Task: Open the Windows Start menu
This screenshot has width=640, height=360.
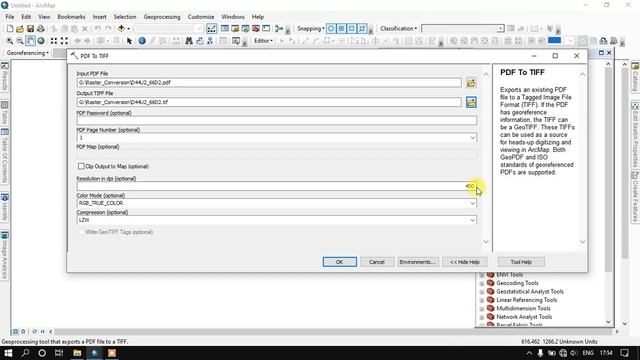Action: tap(8, 353)
